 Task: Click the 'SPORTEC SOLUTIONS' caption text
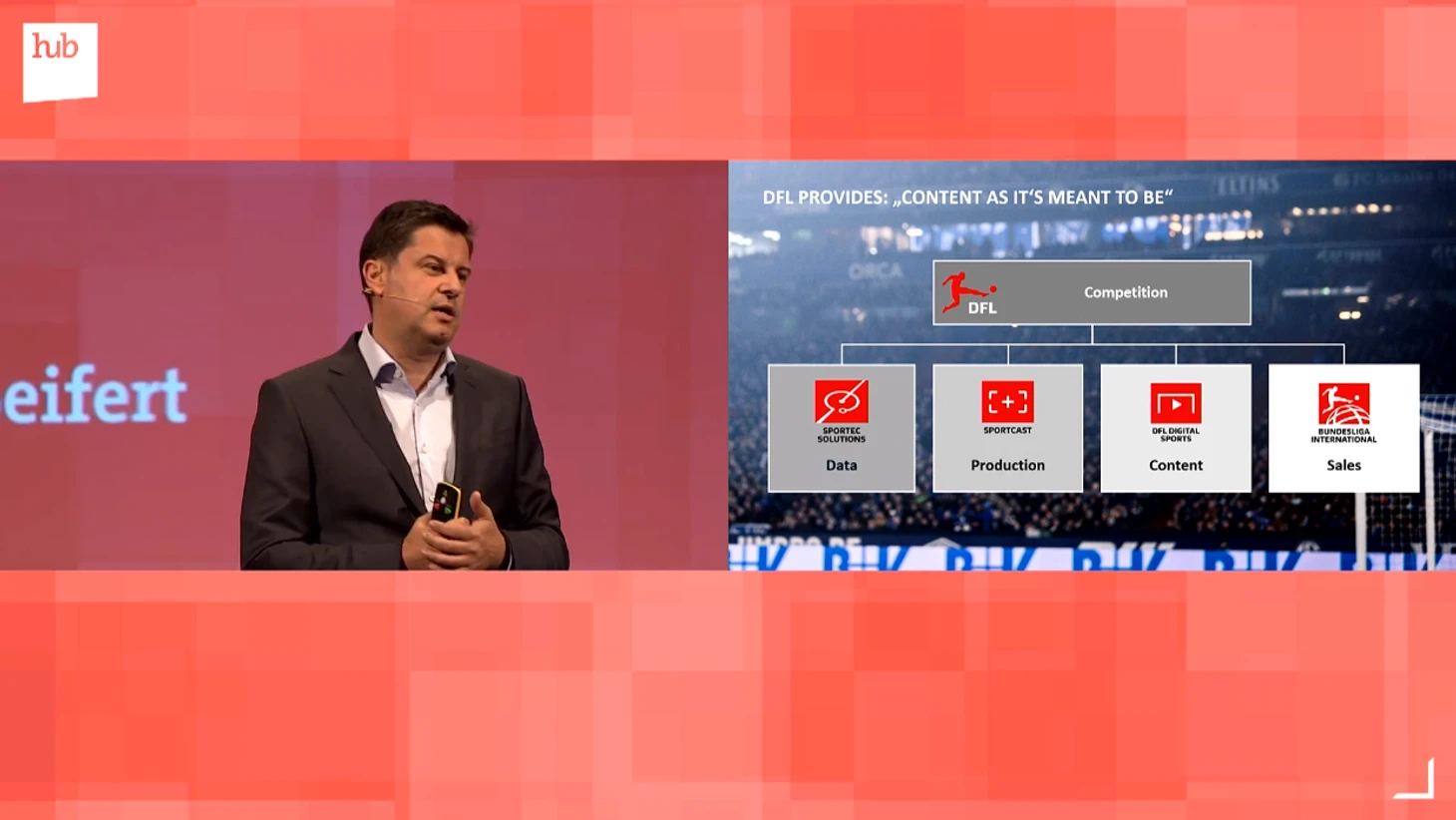pos(841,435)
